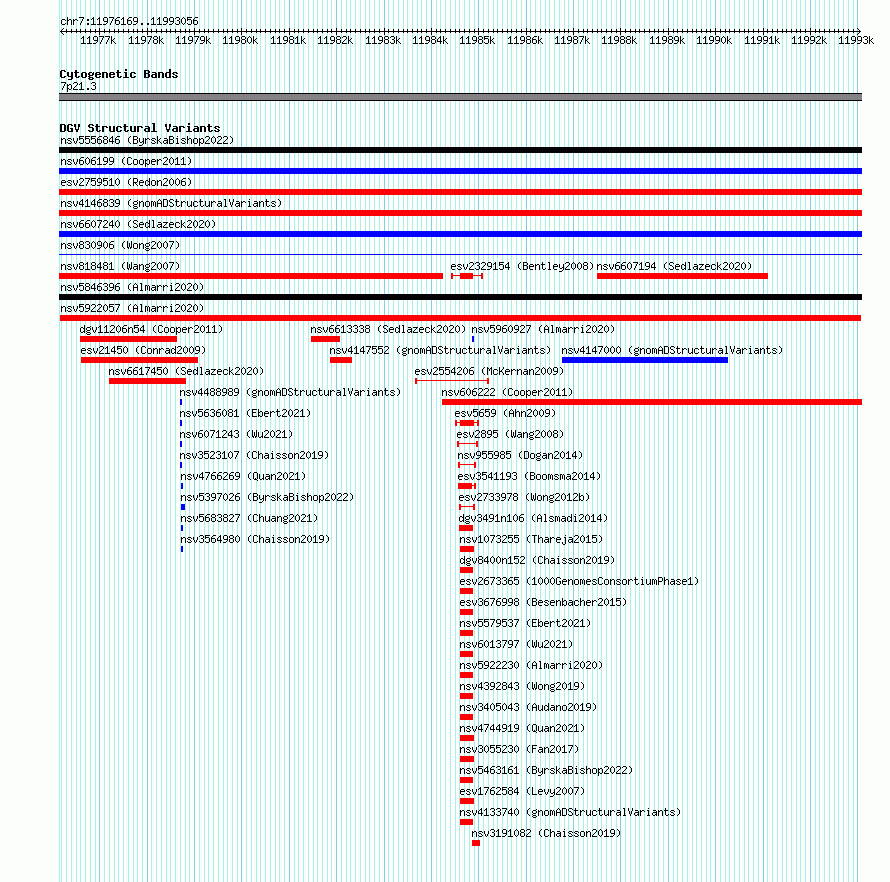Screen dimensions: 890x882
Task: Select the 7p21.3 cytogenetic band label
Action: (x=78, y=86)
